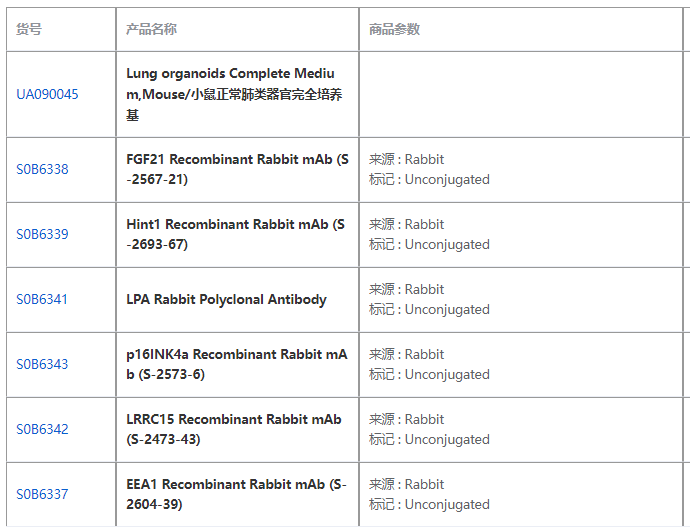
Task: Click LRRC15 Recombinant Rabbit mAb name
Action: (234, 430)
